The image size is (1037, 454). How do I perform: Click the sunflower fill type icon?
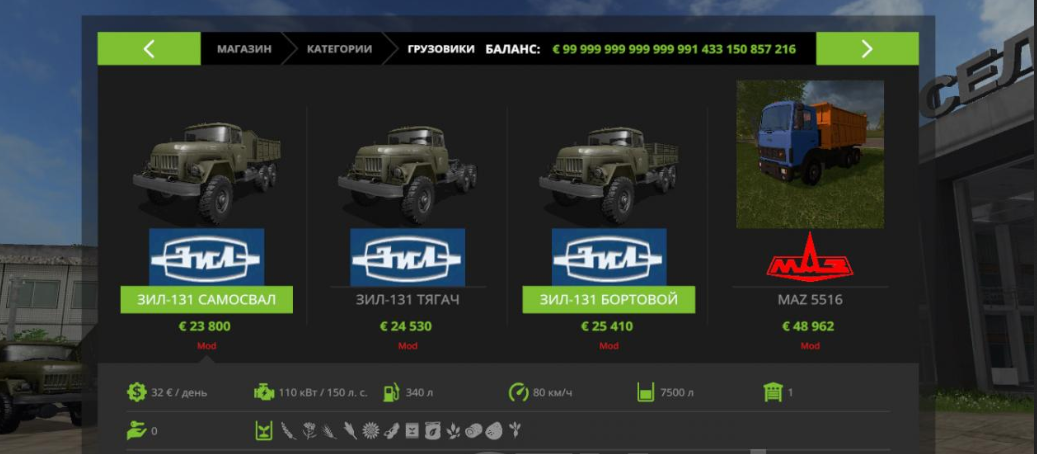pyautogui.click(x=370, y=431)
